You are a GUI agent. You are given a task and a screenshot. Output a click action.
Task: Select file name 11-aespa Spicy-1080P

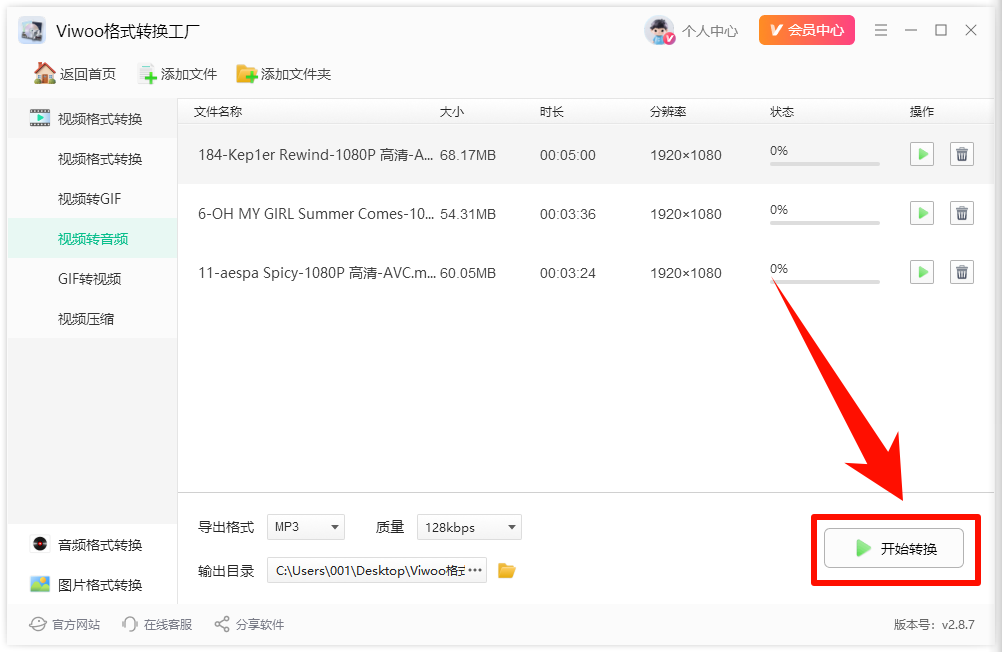pos(317,273)
